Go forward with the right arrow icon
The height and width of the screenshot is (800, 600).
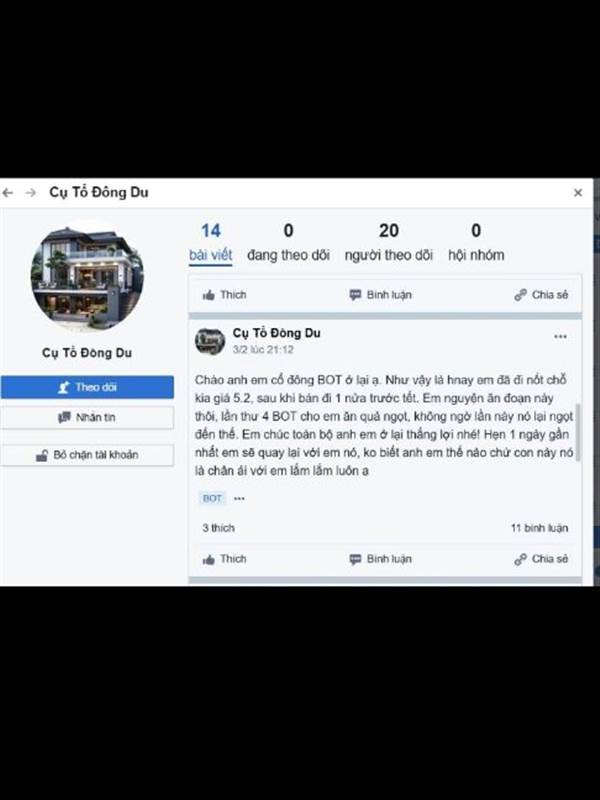pyautogui.click(x=31, y=192)
